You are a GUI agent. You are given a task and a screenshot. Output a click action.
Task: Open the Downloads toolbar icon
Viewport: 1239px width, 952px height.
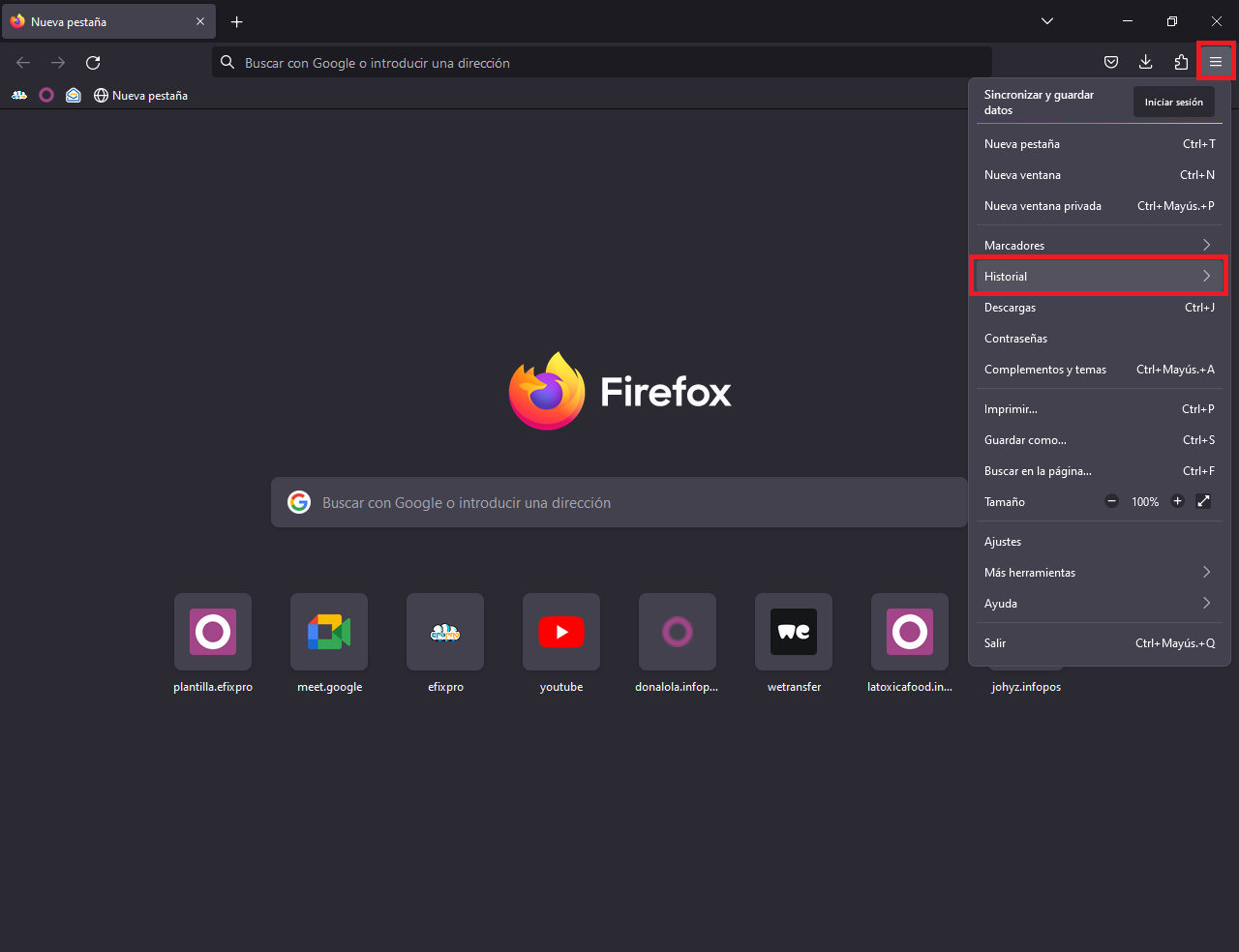(1145, 62)
